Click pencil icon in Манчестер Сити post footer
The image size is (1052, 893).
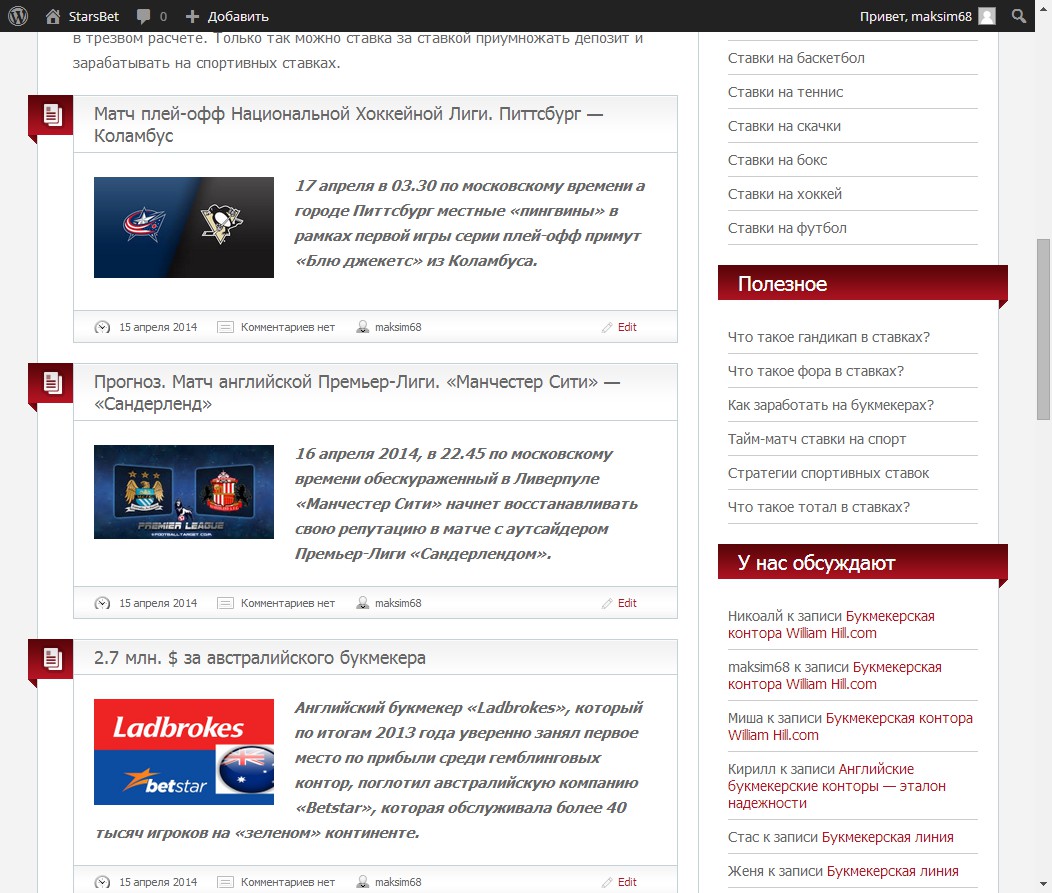point(607,603)
